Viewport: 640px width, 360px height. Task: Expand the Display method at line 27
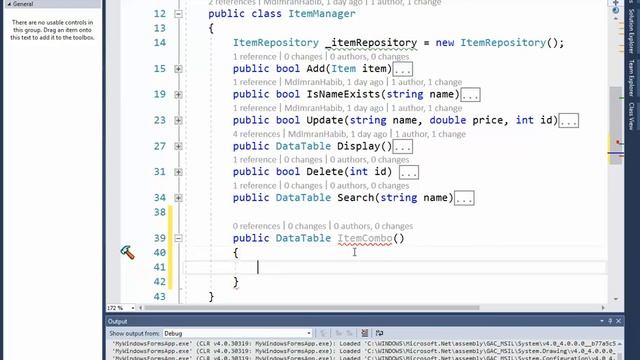click(x=178, y=146)
